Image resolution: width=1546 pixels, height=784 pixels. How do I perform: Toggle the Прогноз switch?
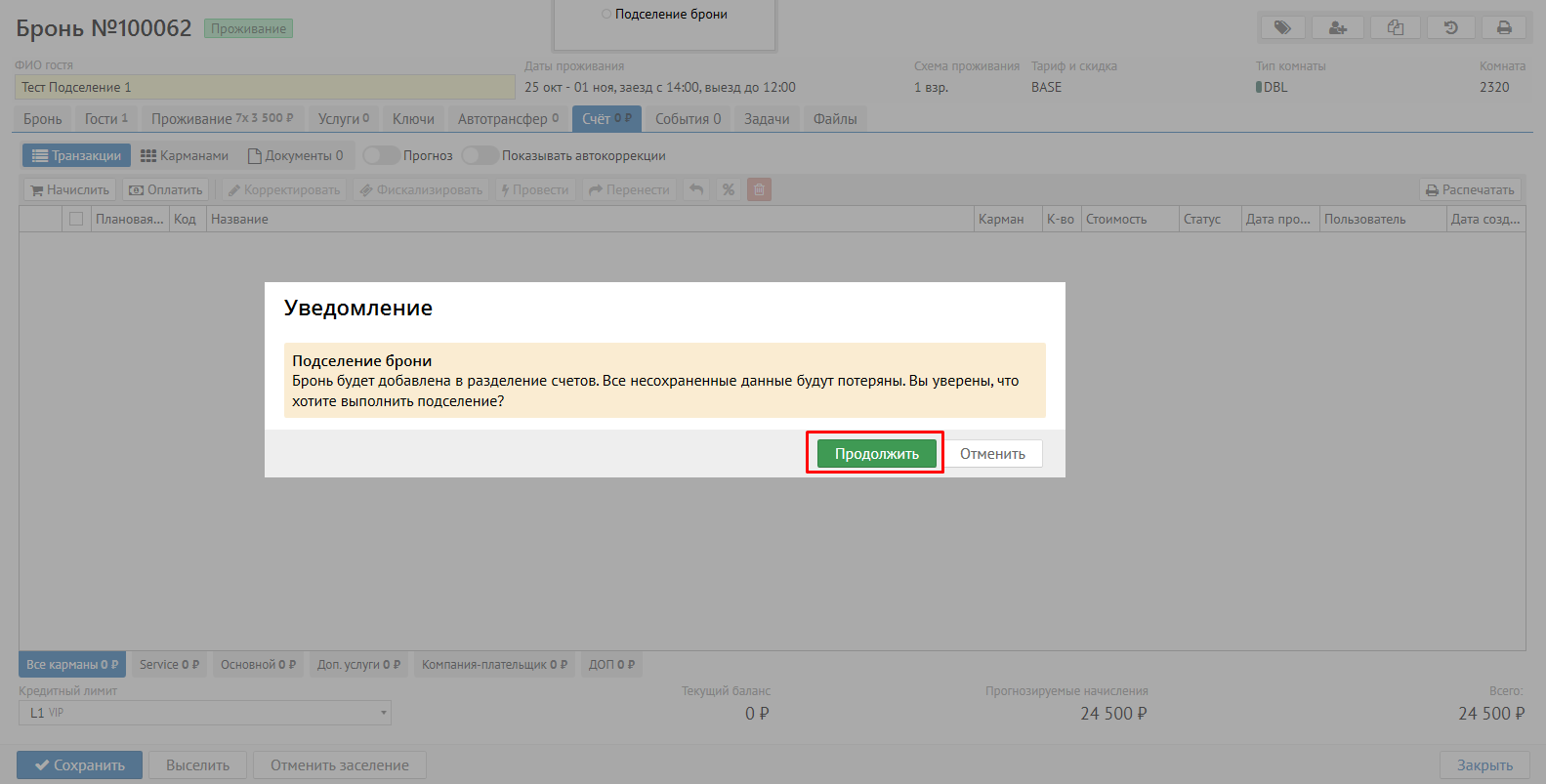[381, 155]
